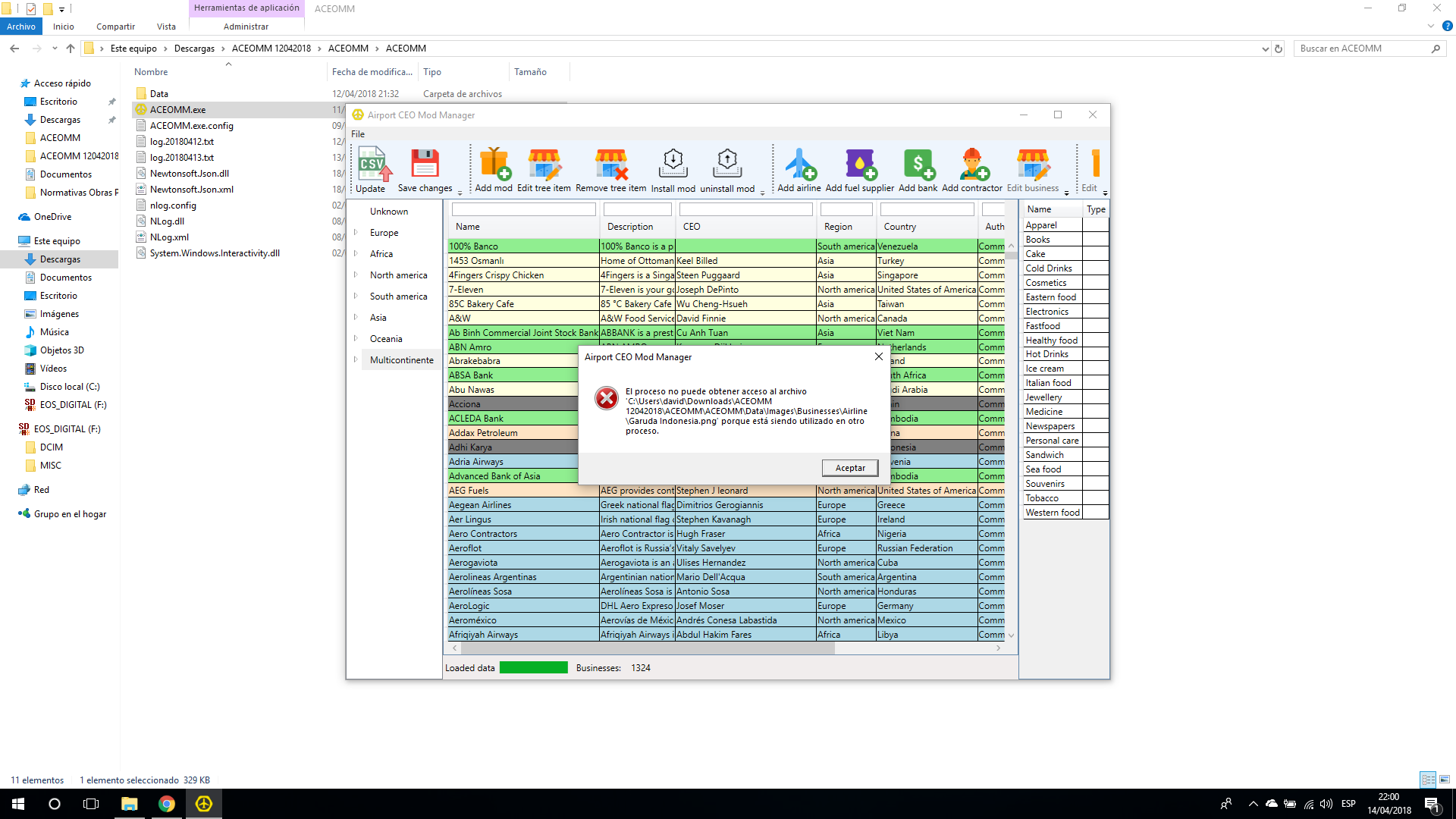
Task: Open OneDrive in the navigation pane
Action: tap(52, 217)
